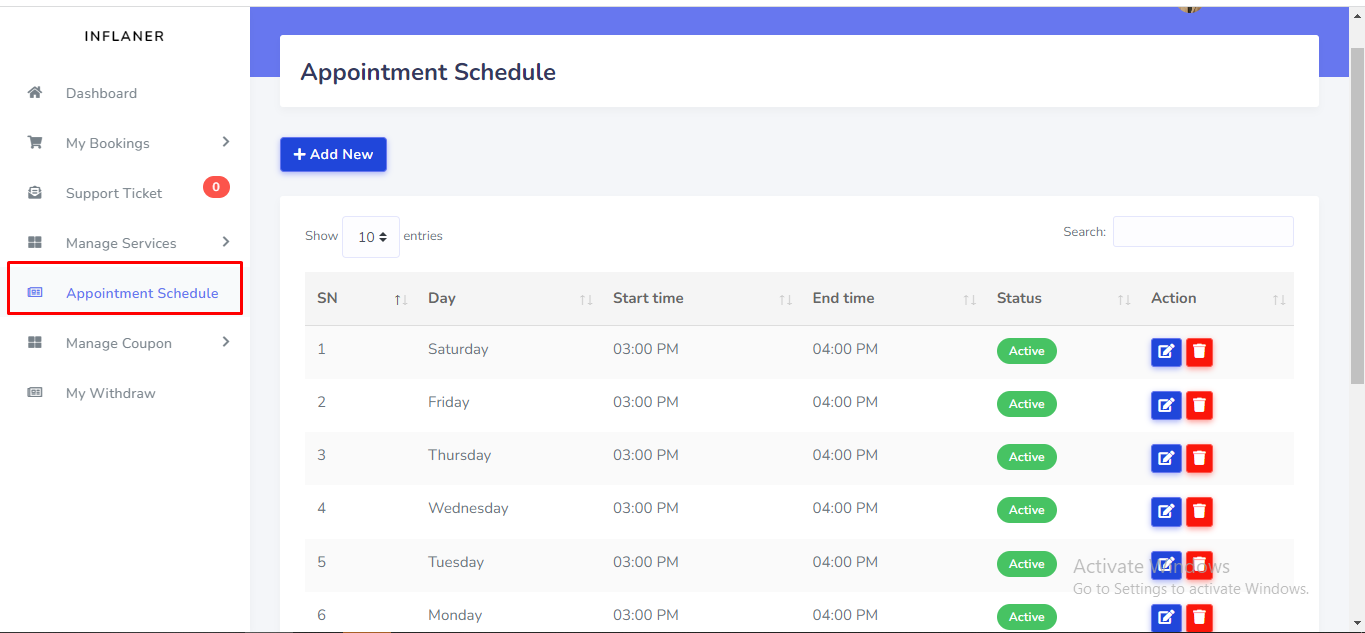Click the Dashboard home icon
Viewport: 1365px width, 633px height.
[x=35, y=93]
